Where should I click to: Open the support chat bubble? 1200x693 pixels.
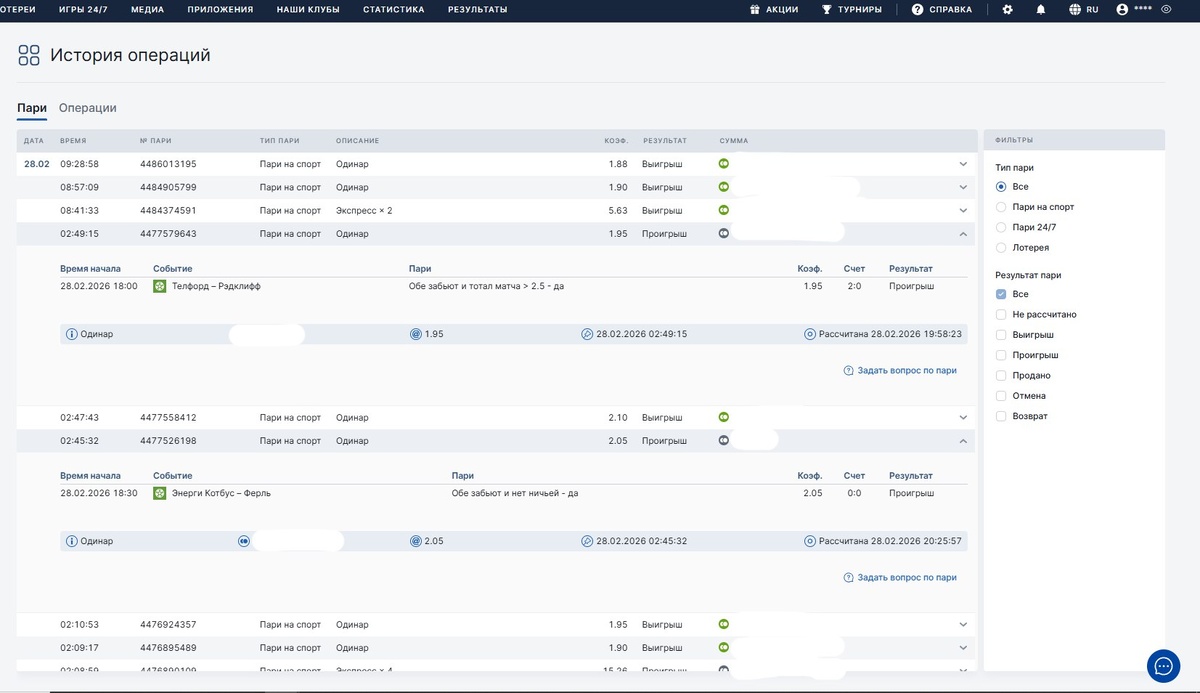tap(1163, 665)
